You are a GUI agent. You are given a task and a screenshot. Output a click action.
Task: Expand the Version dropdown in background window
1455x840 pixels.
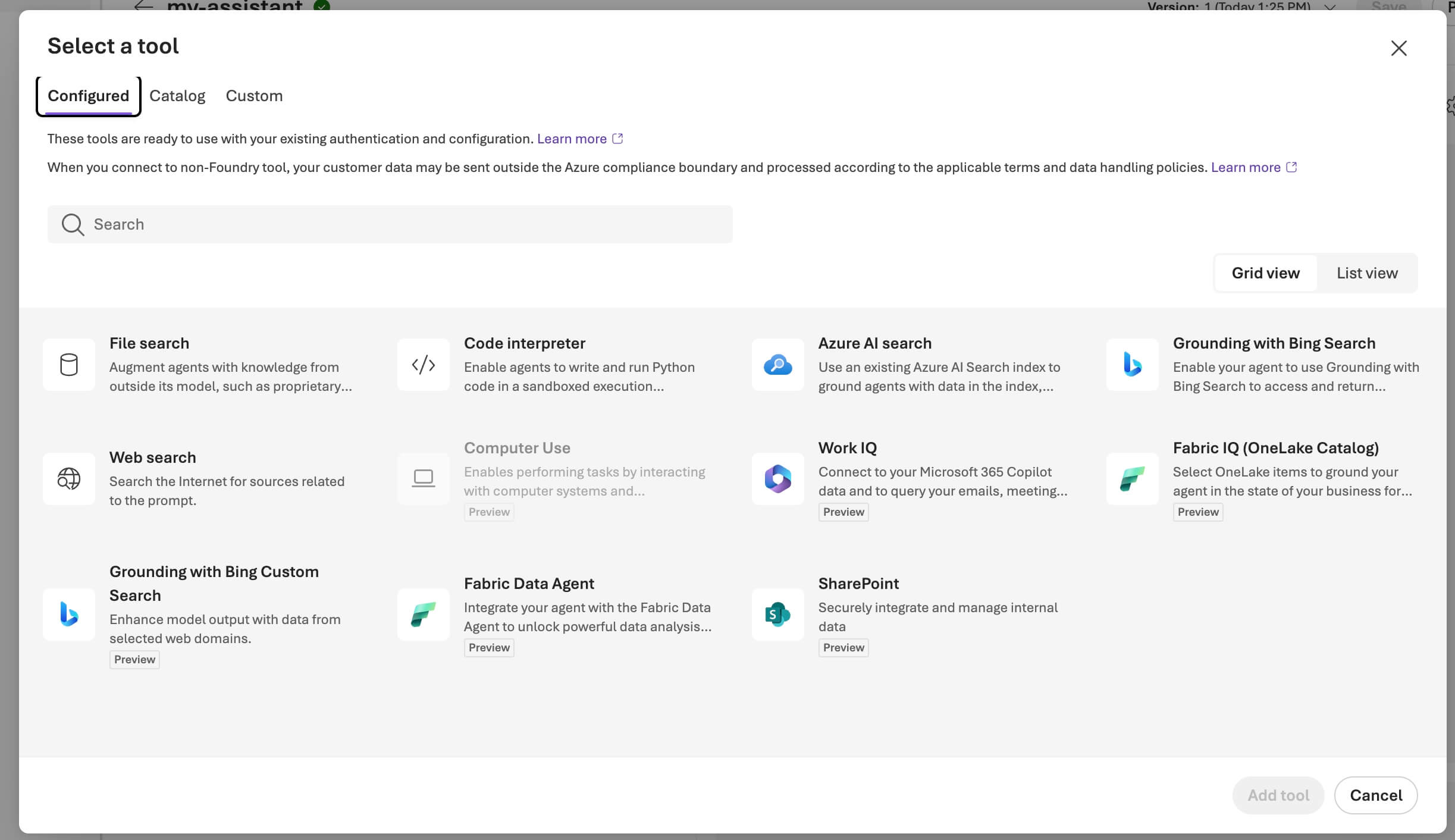click(1329, 7)
